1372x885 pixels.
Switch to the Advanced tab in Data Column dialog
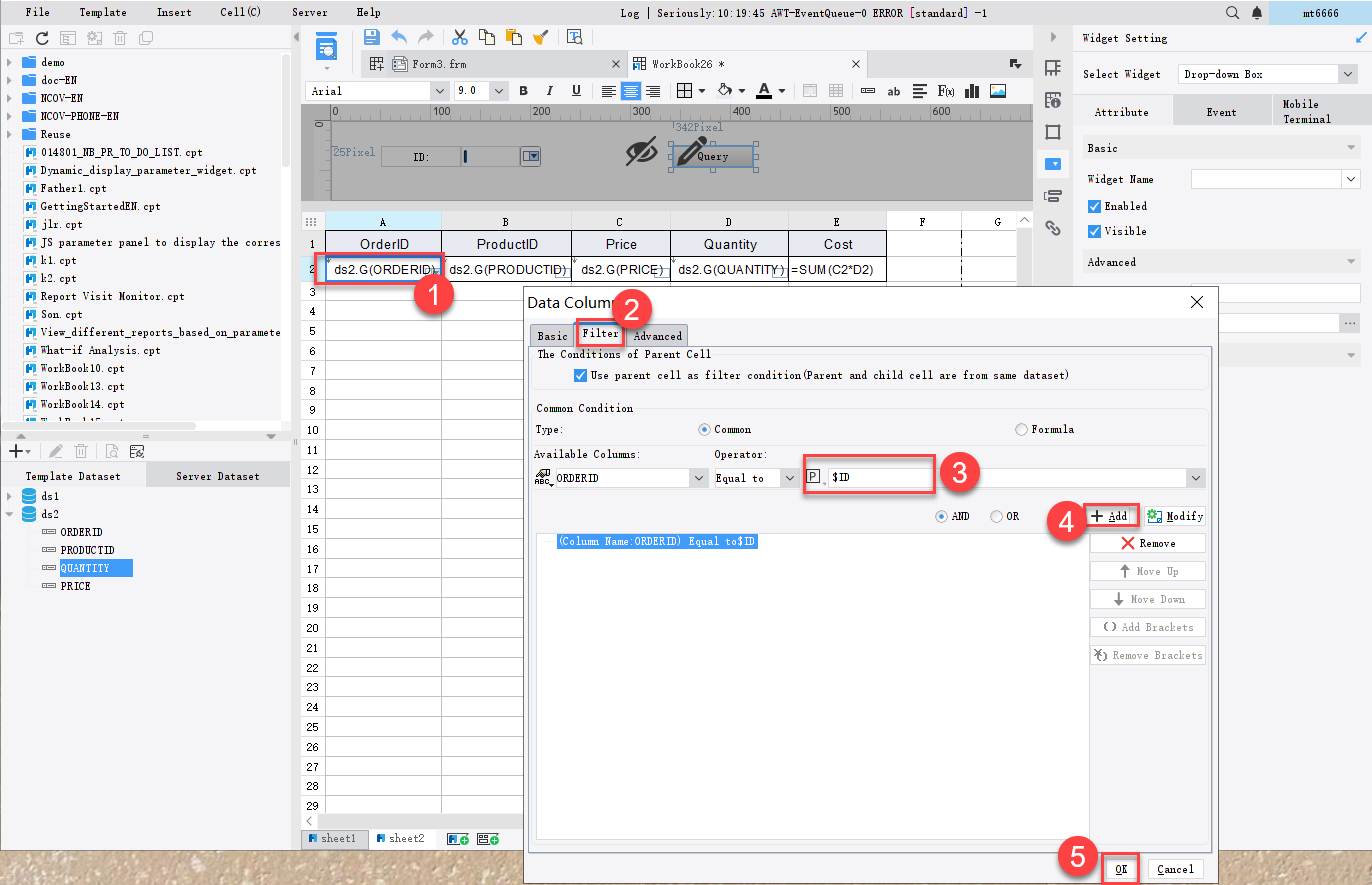pyautogui.click(x=657, y=336)
